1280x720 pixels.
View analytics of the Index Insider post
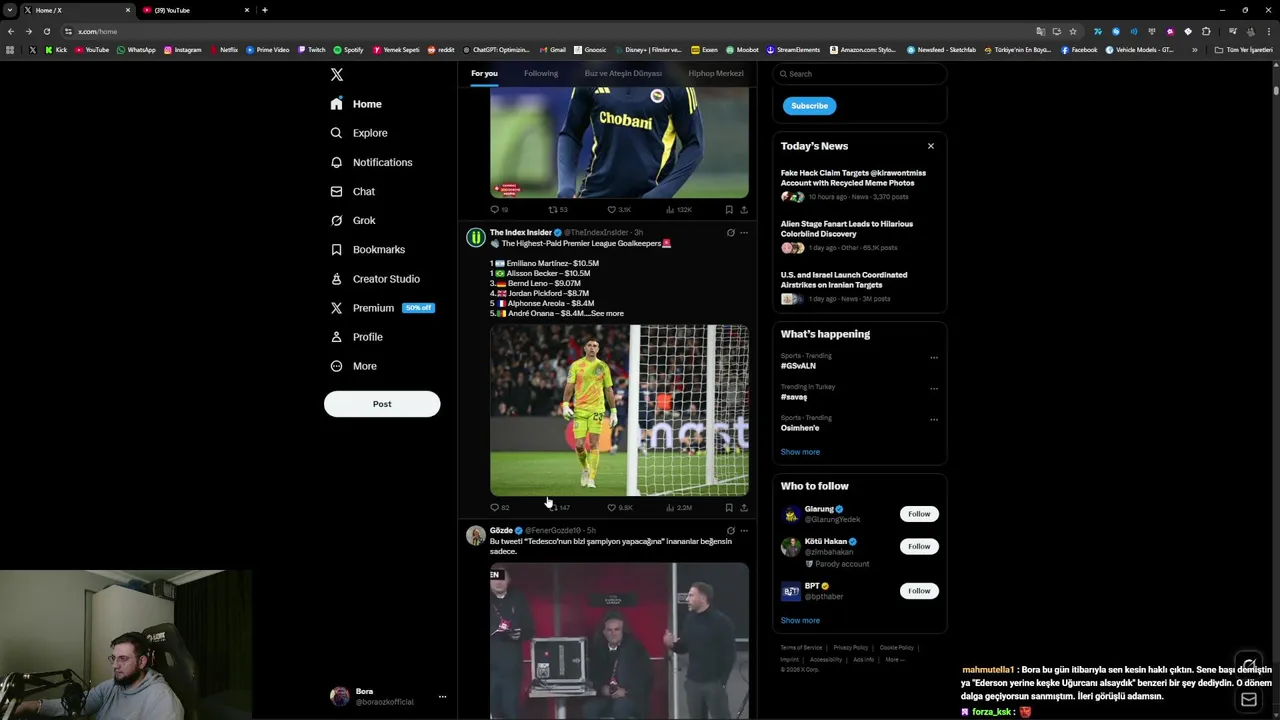pos(679,508)
